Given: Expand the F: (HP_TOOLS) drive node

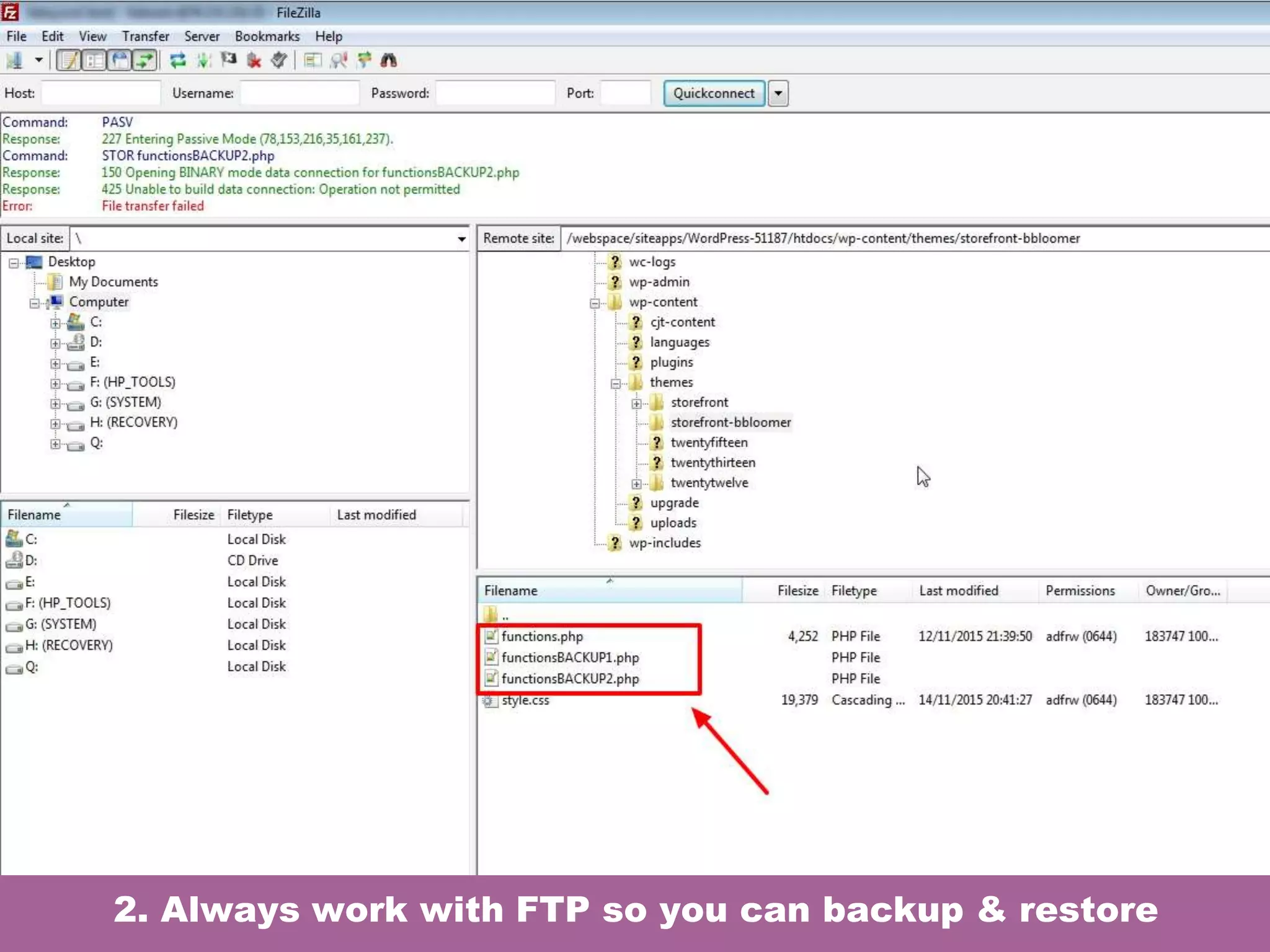Looking at the screenshot, I should pos(56,384).
